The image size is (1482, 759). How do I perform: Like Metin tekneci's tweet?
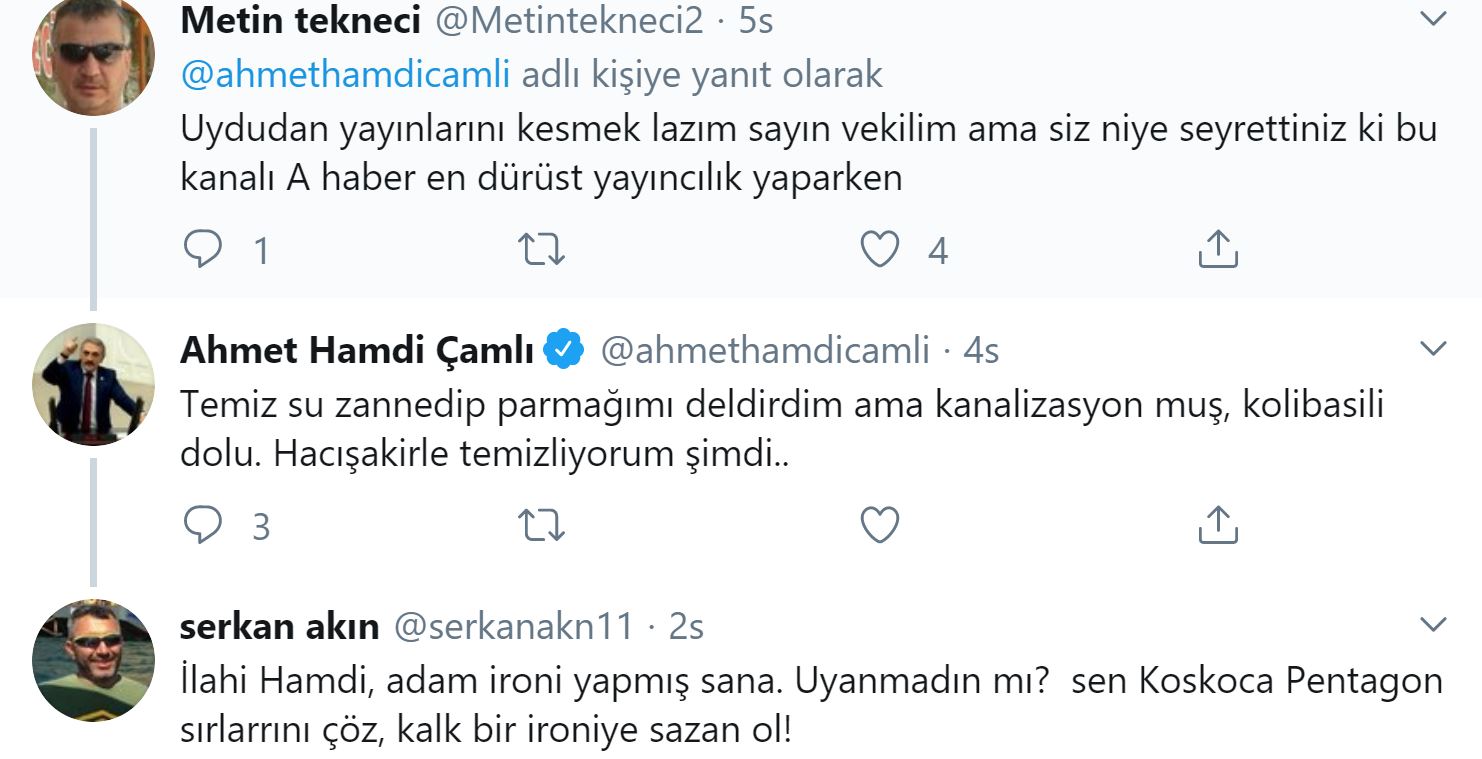click(880, 249)
